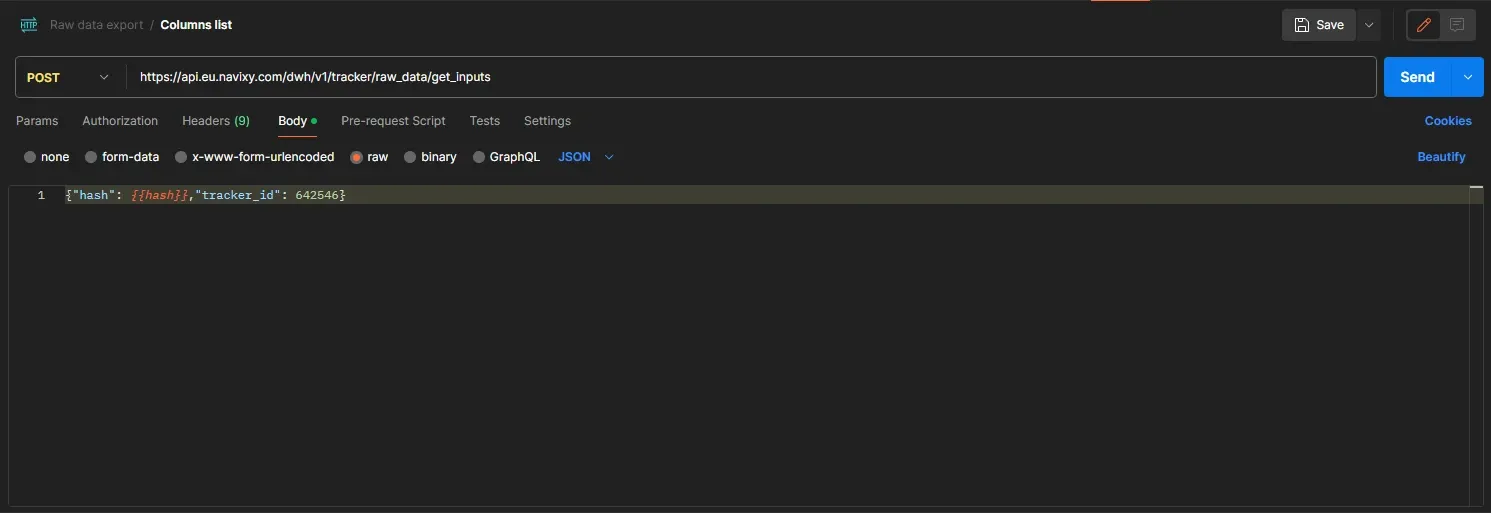Viewport: 1491px width, 513px height.
Task: Expand the Save options arrow
Action: pos(1369,25)
